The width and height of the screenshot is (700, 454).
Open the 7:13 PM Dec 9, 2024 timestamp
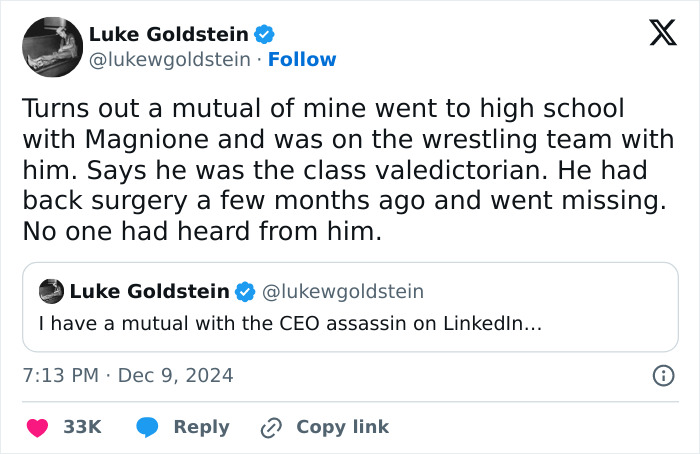point(128,376)
